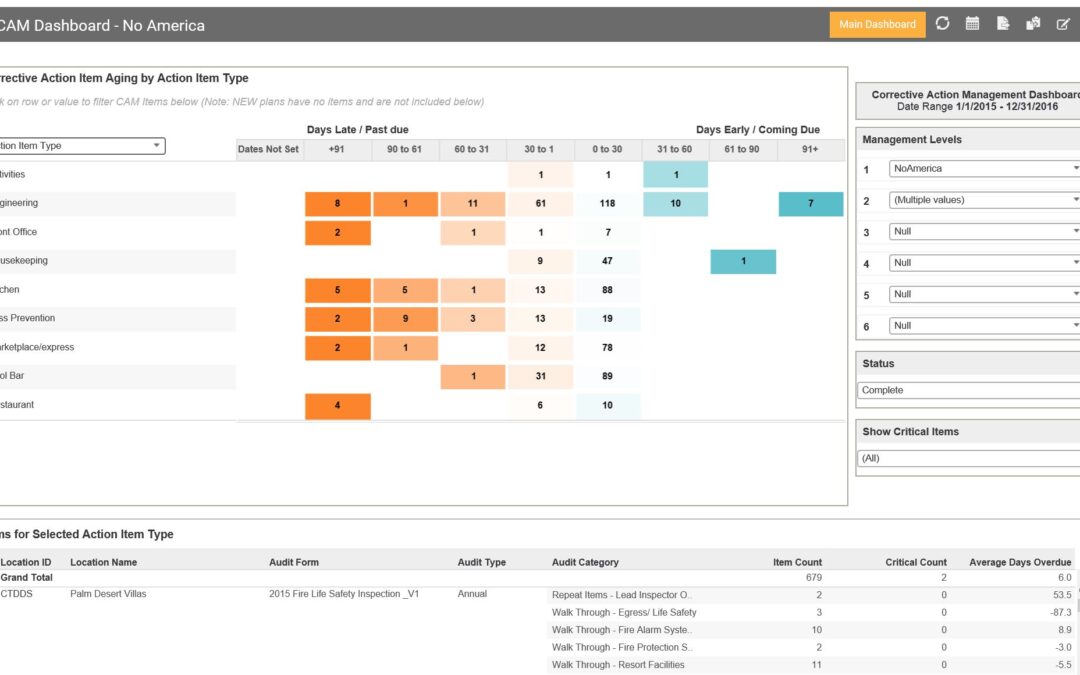Click the Show Critical Items (All) field
Screen dimensions: 1080x675
pyautogui.click(x=968, y=458)
